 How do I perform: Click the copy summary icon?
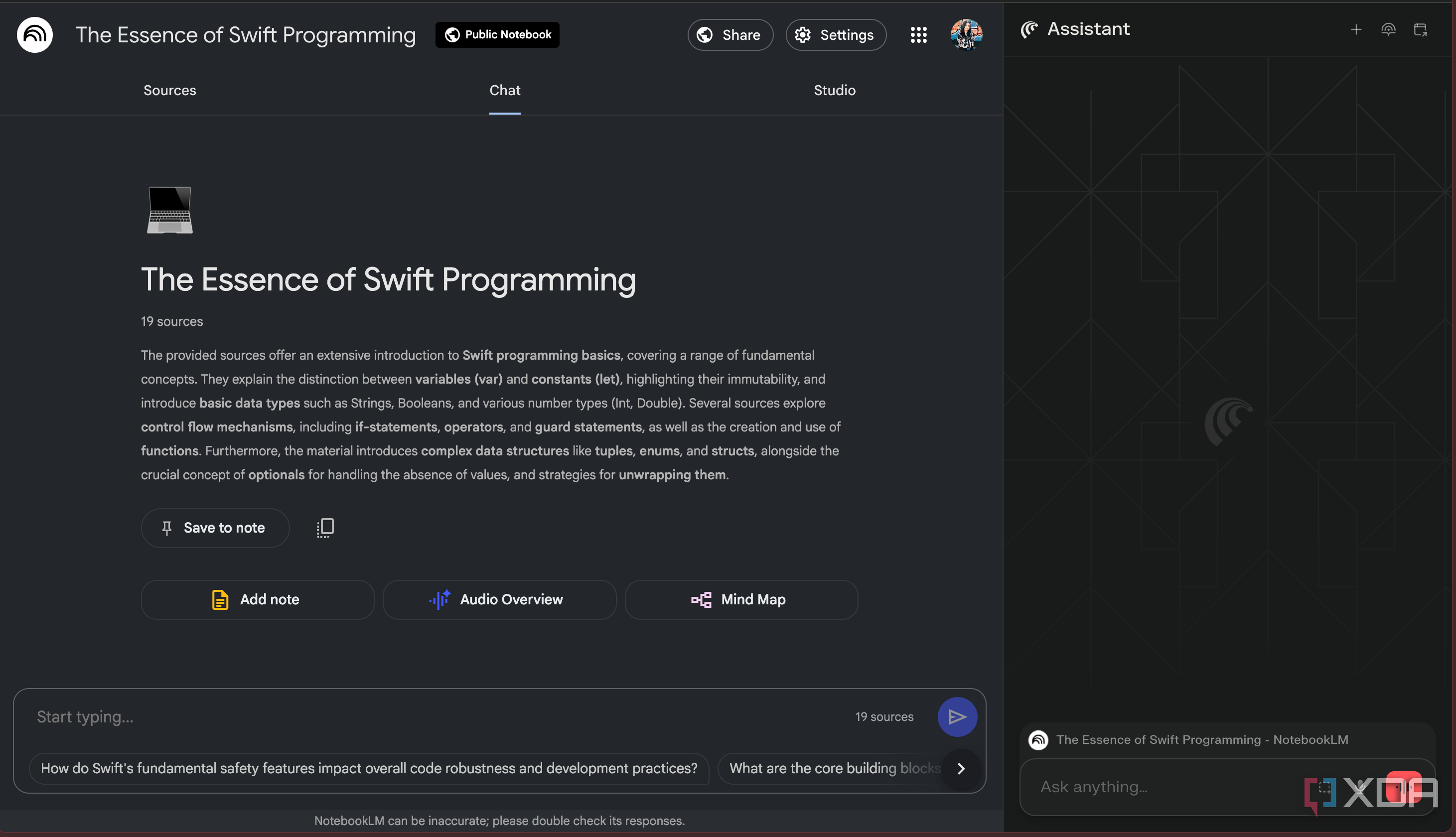[325, 528]
